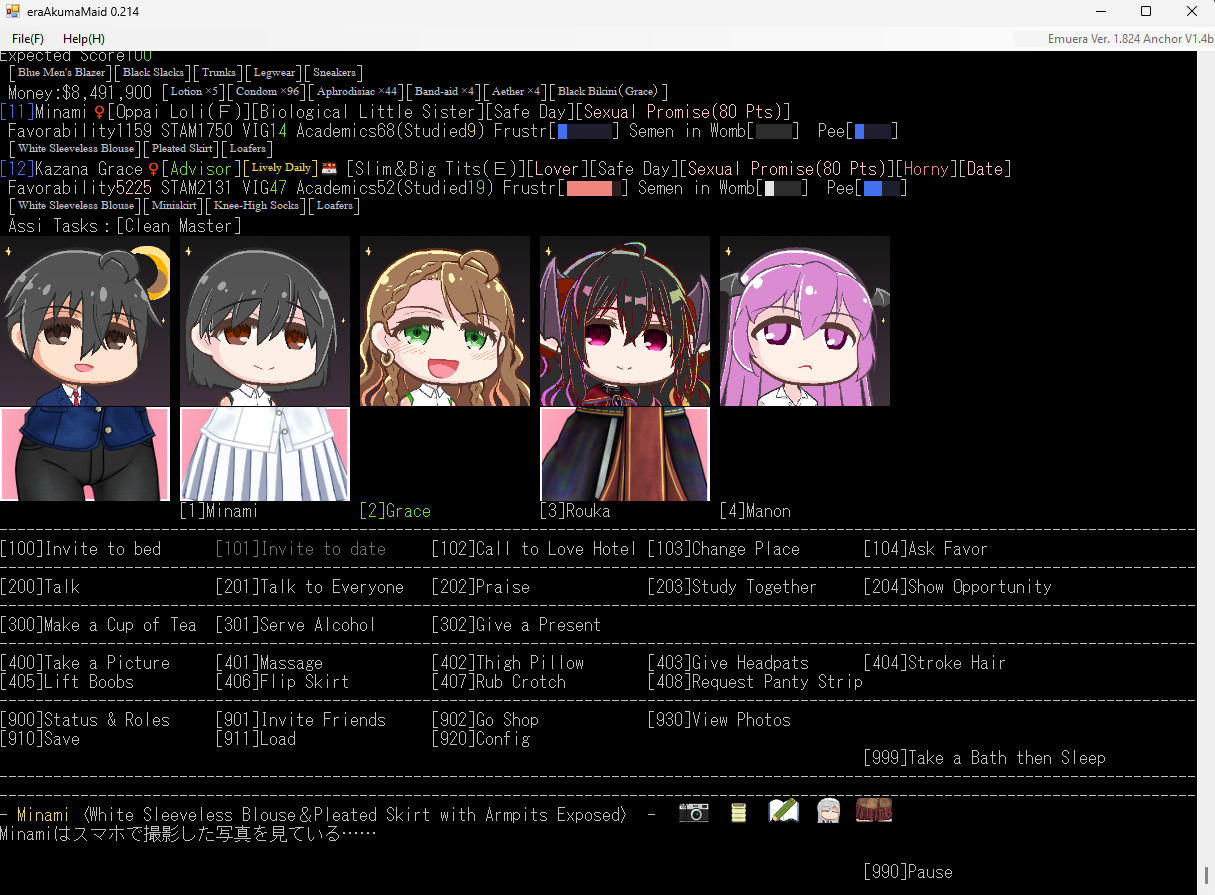The height and width of the screenshot is (895, 1215).
Task: Select [103]Change Place
Action: click(724, 549)
